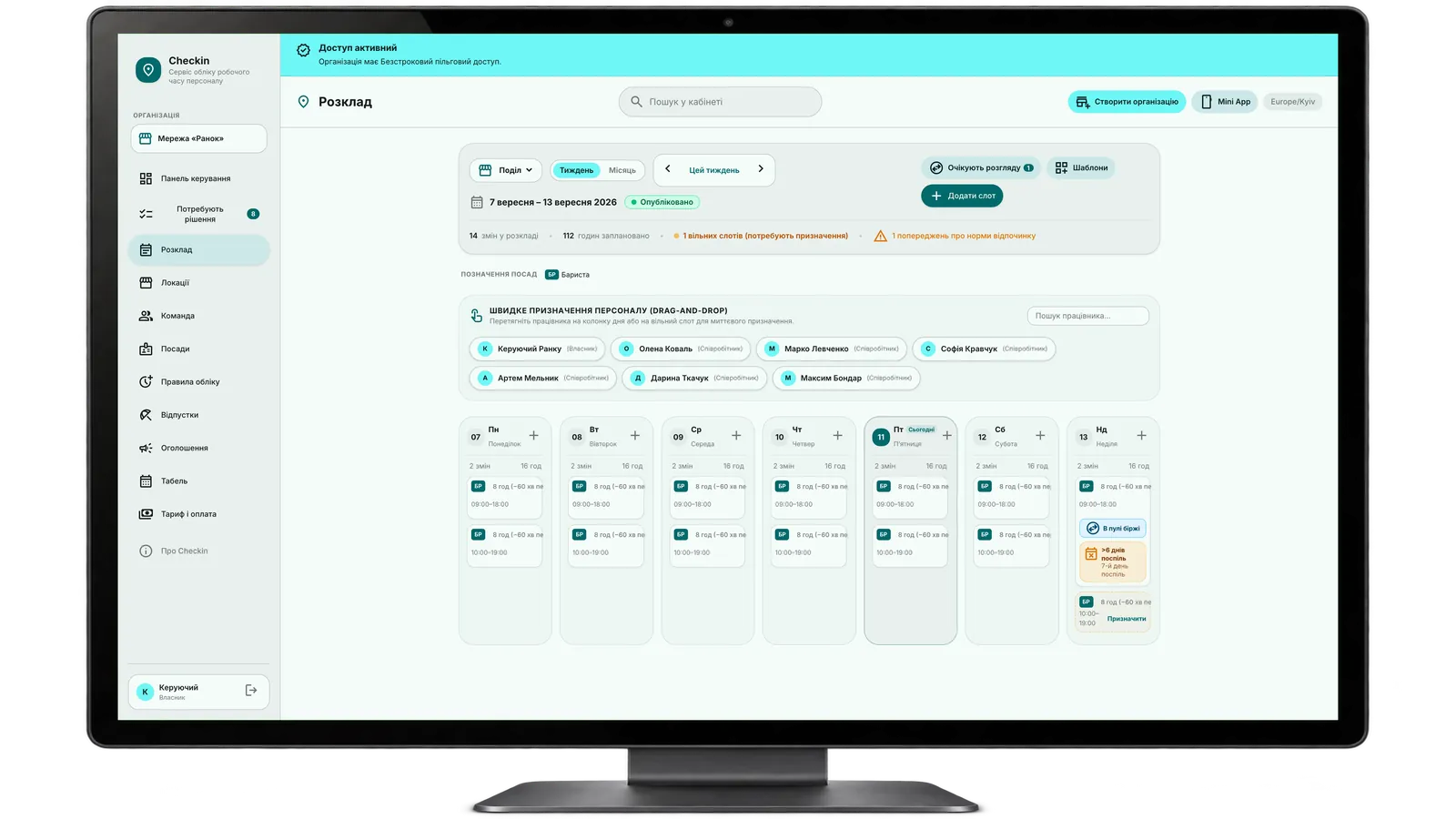Open Команда section
The width and height of the screenshot is (1456, 819).
click(x=198, y=316)
